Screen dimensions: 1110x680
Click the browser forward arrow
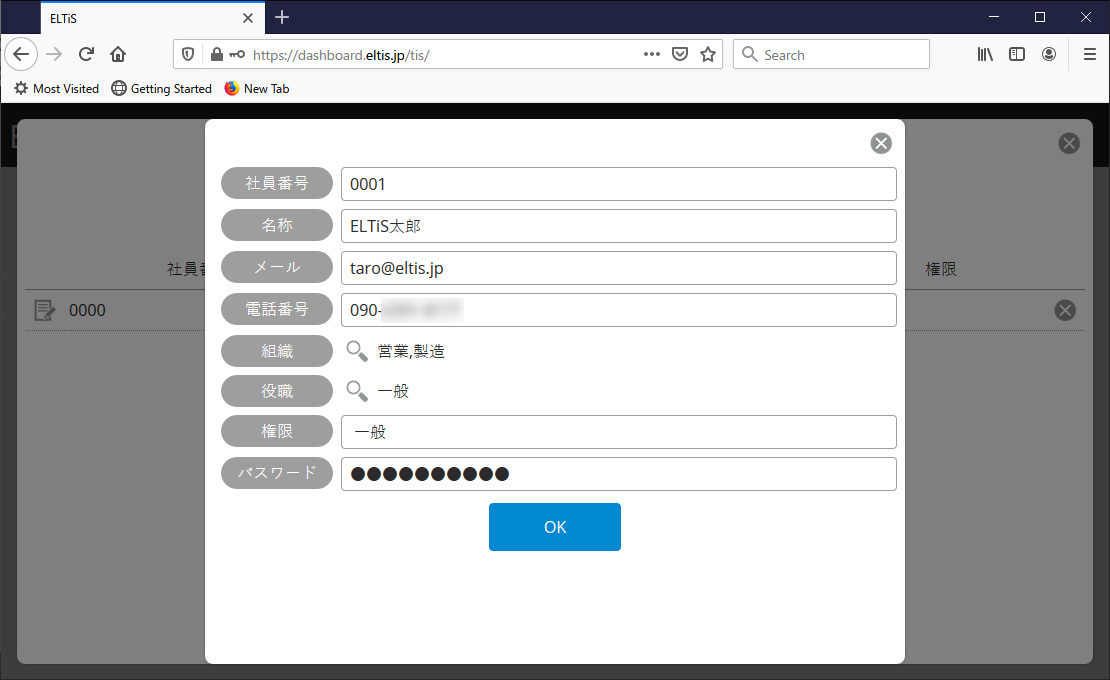pos(54,54)
